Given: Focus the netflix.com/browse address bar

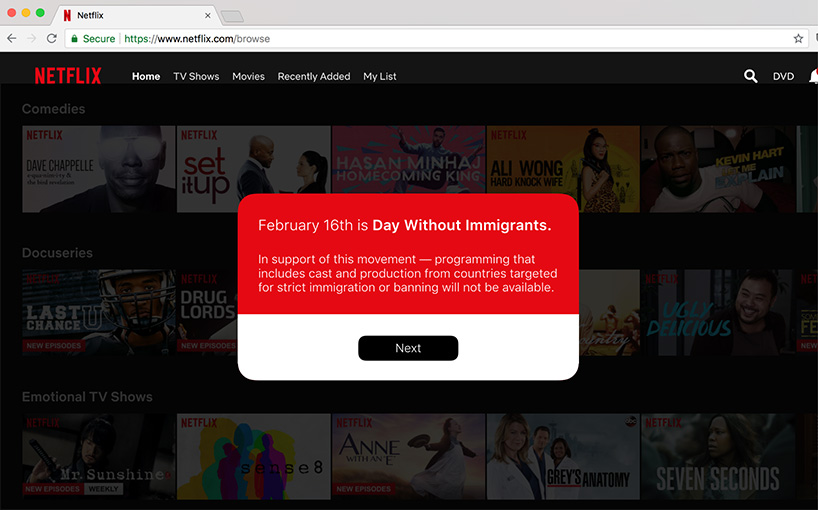Looking at the screenshot, I should pyautogui.click(x=436, y=39).
